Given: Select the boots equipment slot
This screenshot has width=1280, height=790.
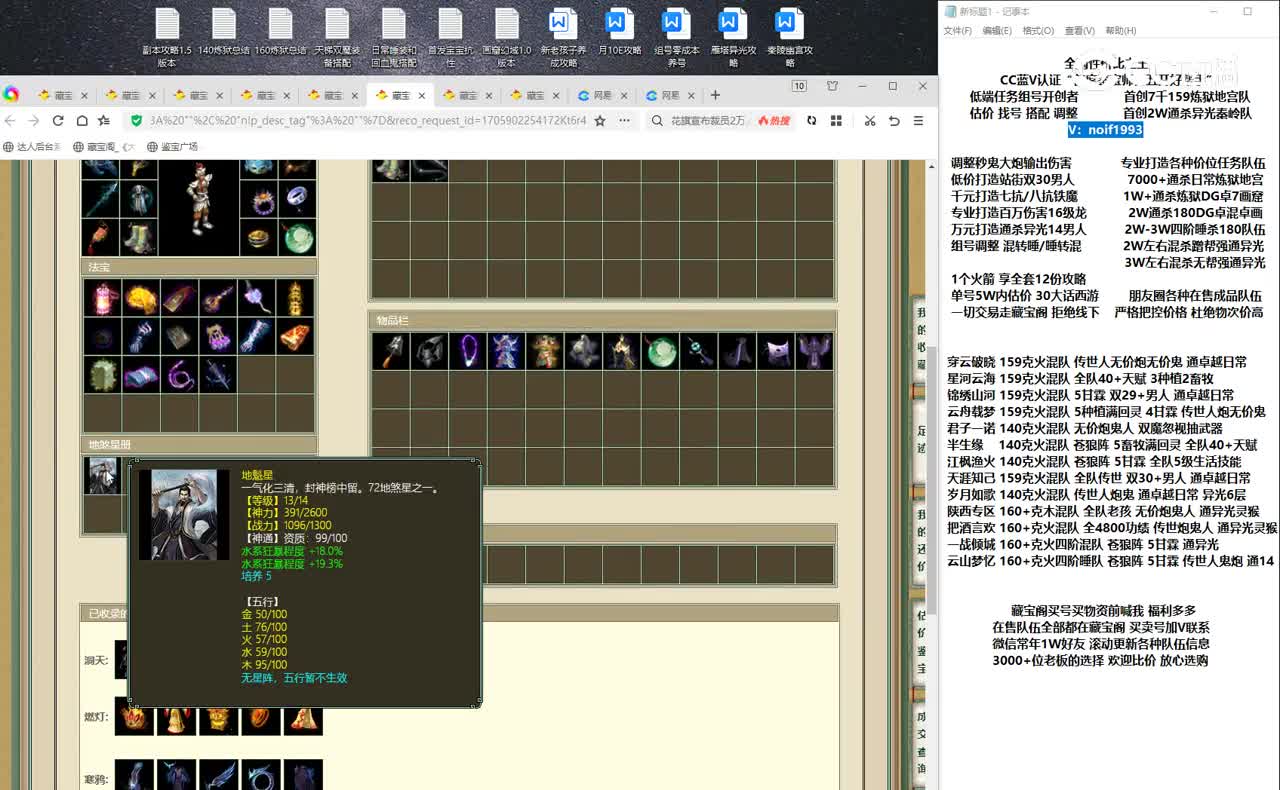Looking at the screenshot, I should coord(140,237).
